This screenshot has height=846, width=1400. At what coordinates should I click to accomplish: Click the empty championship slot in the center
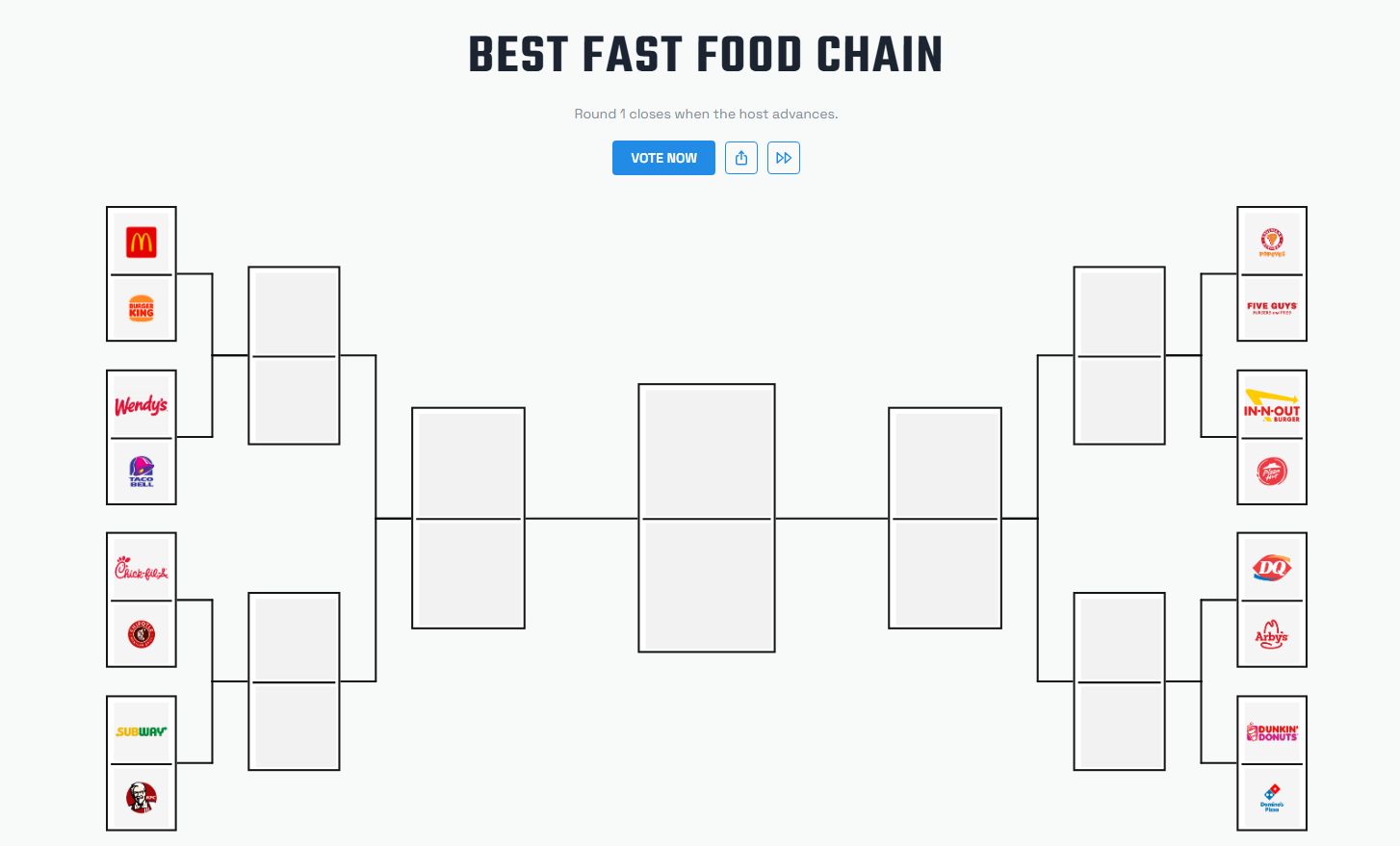[706, 518]
